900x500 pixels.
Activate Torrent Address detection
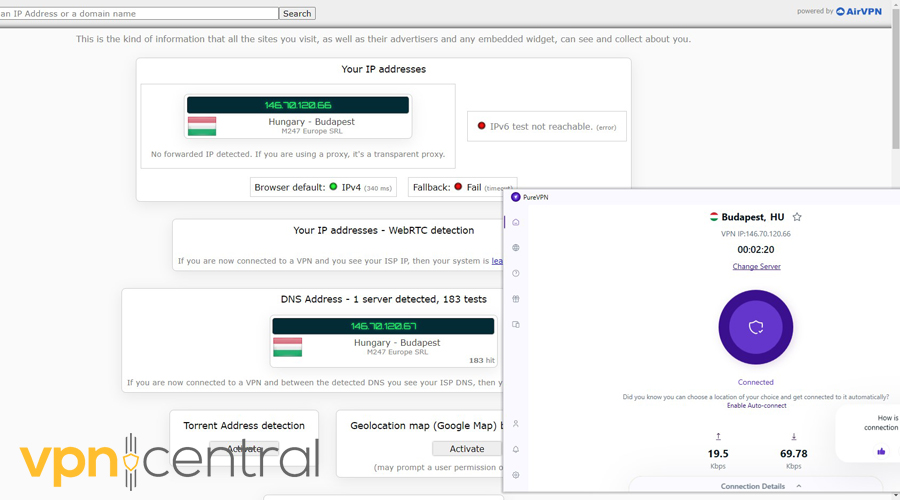coord(244,448)
